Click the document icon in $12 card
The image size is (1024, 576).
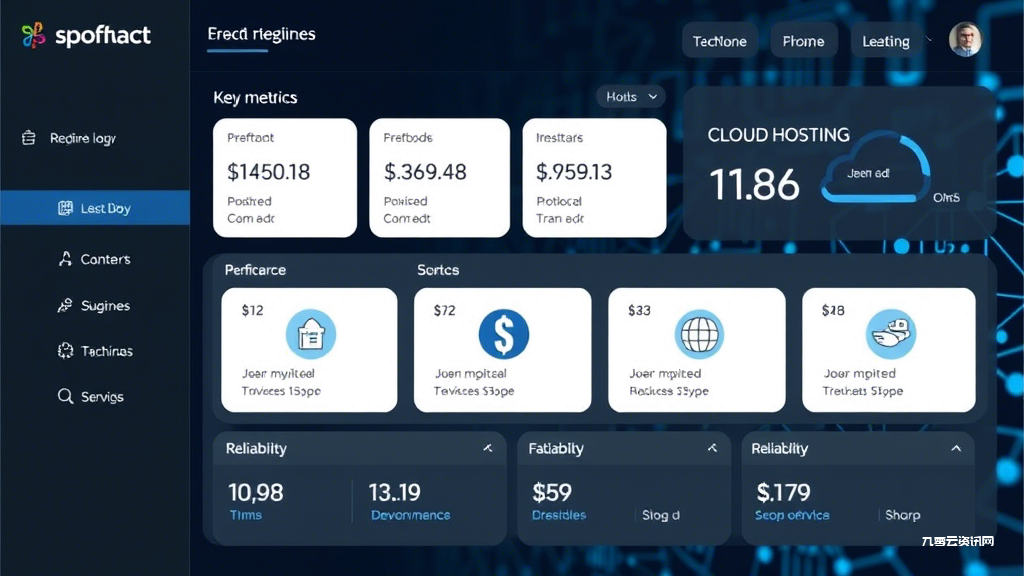(x=311, y=334)
